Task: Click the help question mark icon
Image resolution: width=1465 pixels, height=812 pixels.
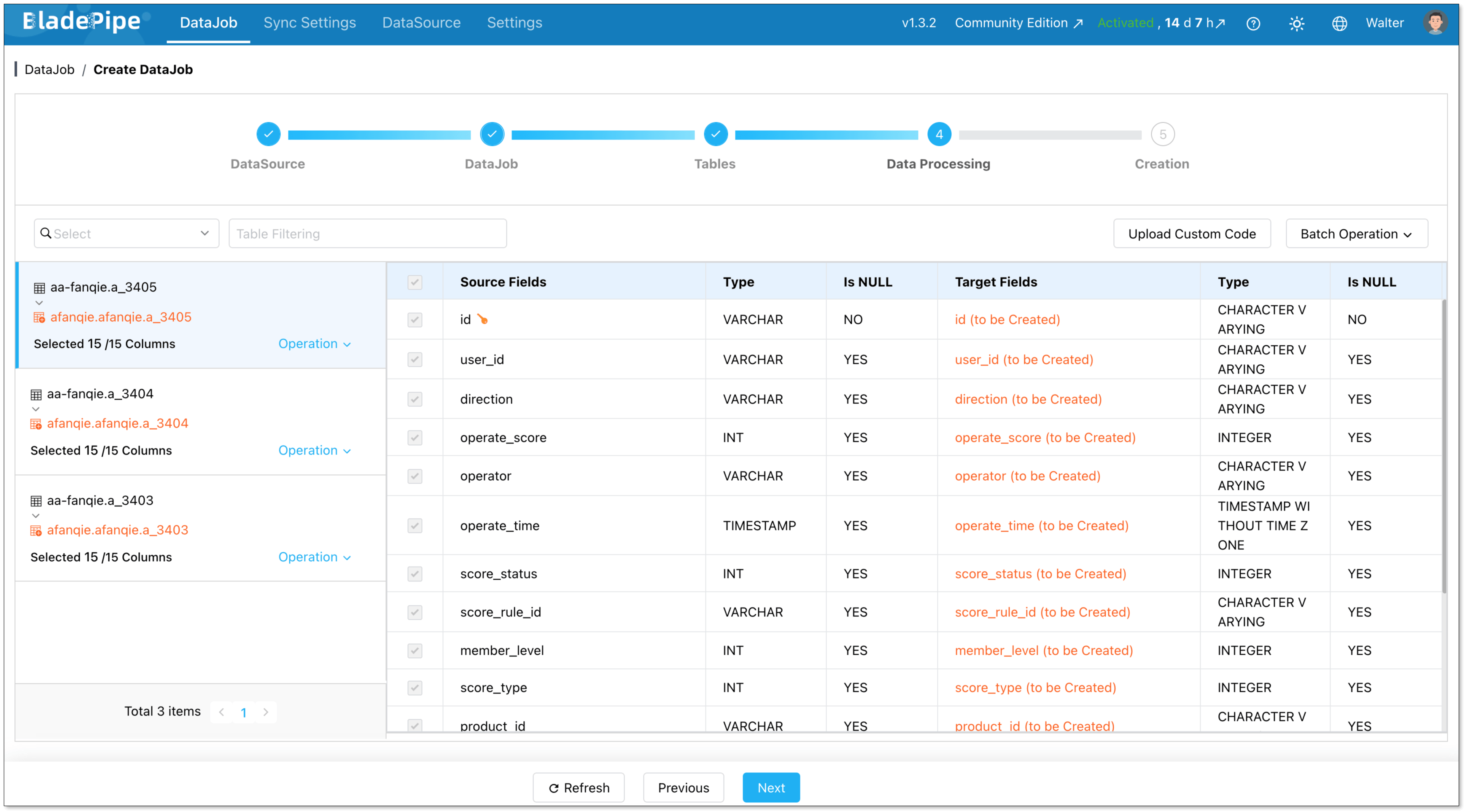Action: point(1253,23)
